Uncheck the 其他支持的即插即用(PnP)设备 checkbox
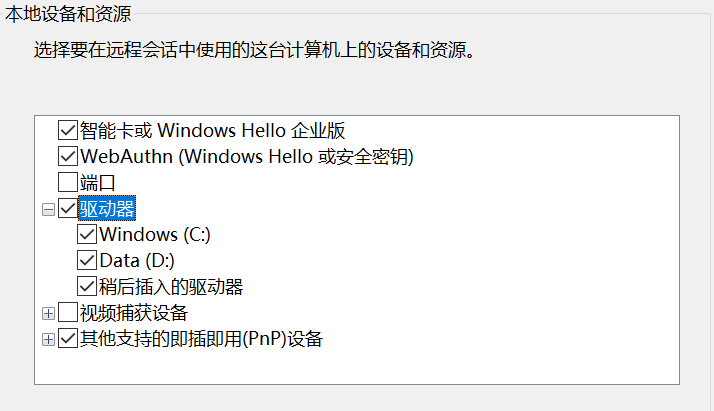The width and height of the screenshot is (714, 411). pos(68,339)
